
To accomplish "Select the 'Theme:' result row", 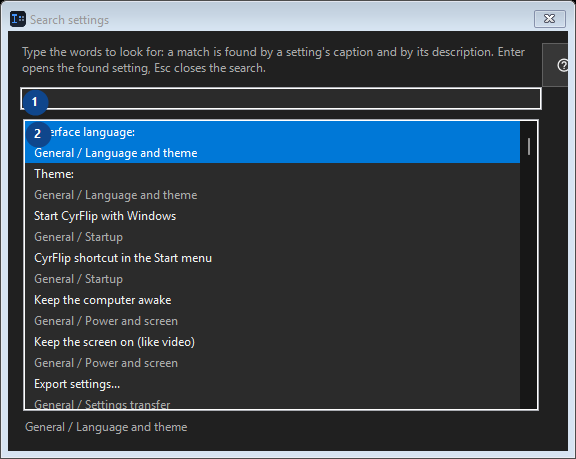I will [272, 184].
